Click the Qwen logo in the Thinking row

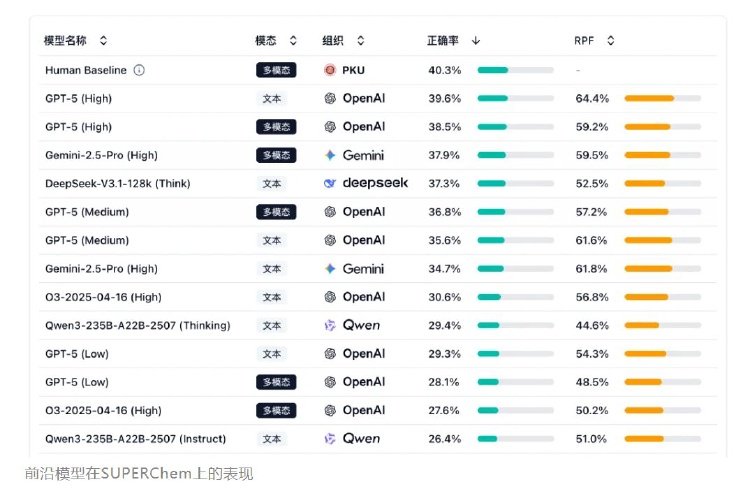(330, 325)
